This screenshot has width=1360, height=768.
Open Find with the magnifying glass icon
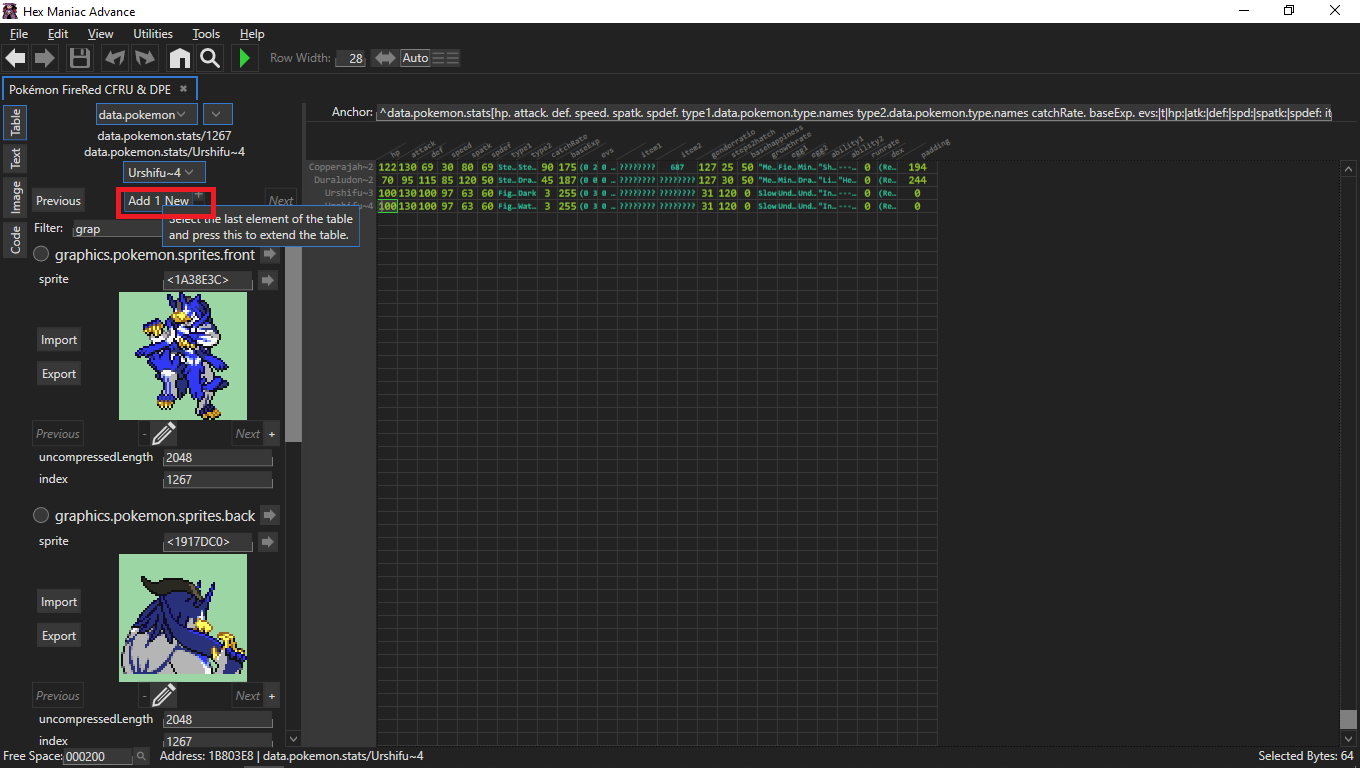point(209,58)
